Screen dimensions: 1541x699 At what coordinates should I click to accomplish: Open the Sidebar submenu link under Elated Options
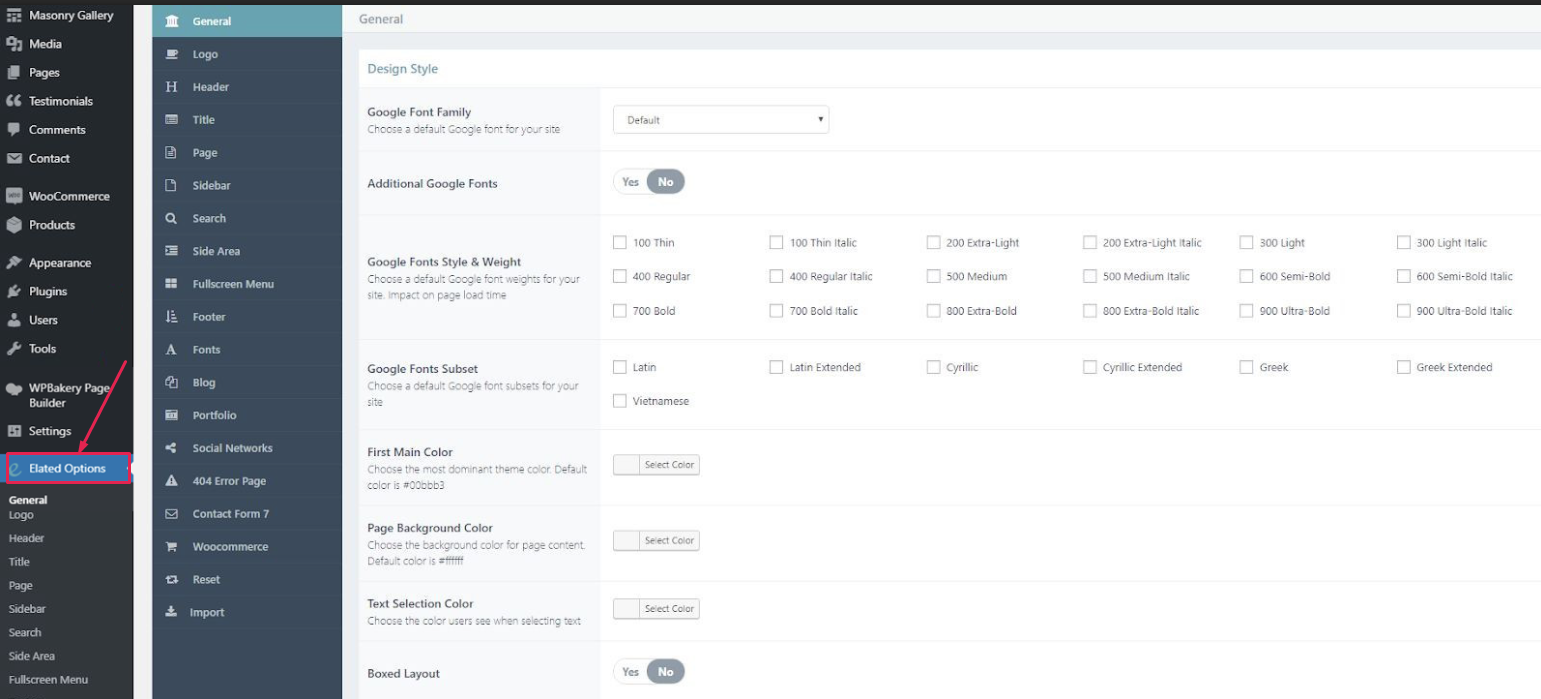pos(27,609)
